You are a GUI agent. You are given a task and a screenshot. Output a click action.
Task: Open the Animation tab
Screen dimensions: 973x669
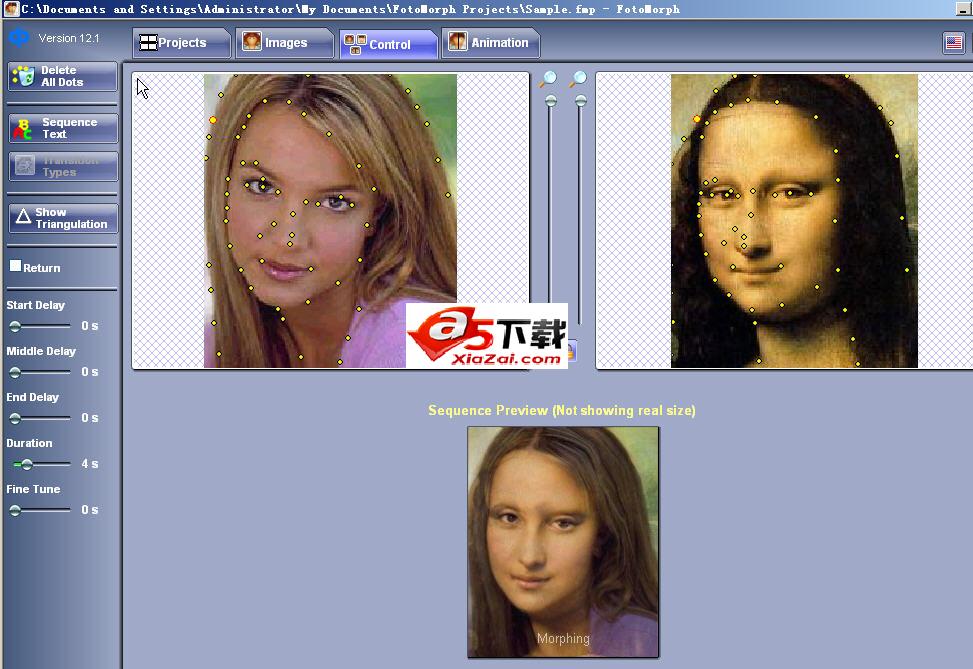click(491, 43)
